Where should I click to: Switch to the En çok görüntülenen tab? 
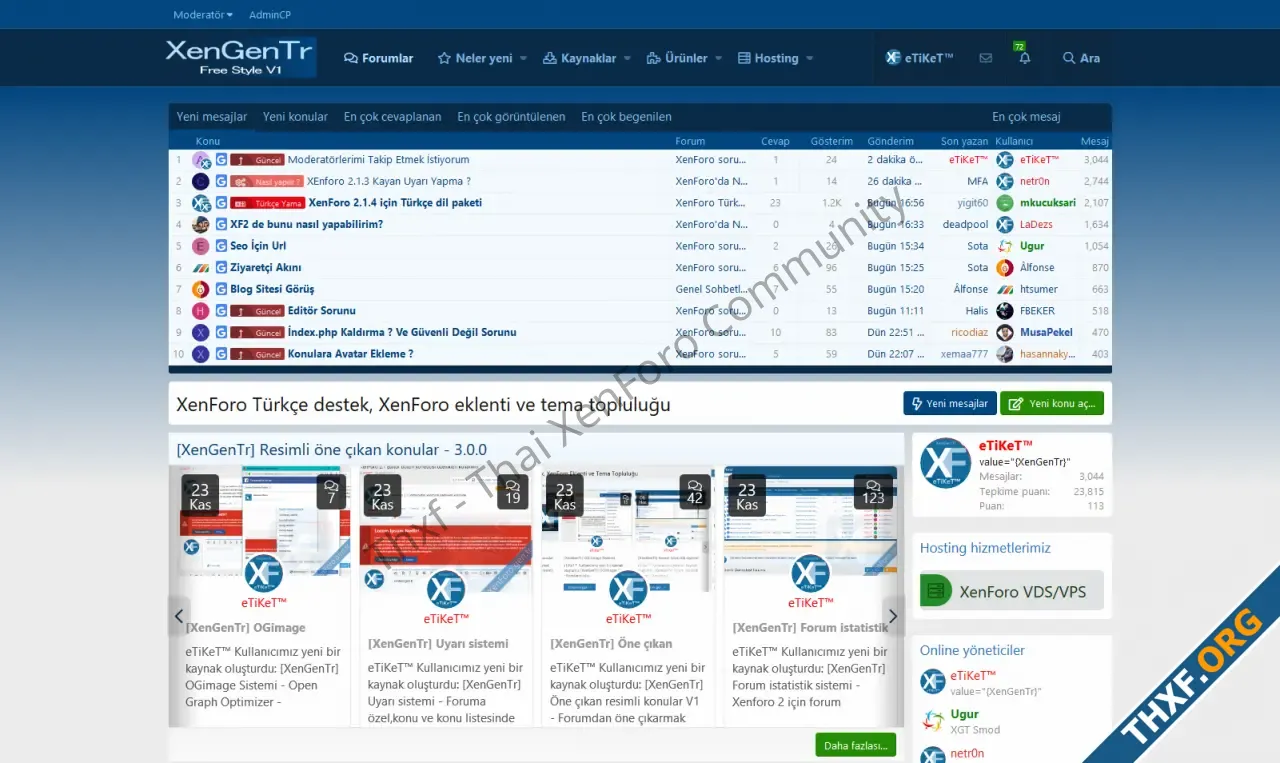(511, 117)
